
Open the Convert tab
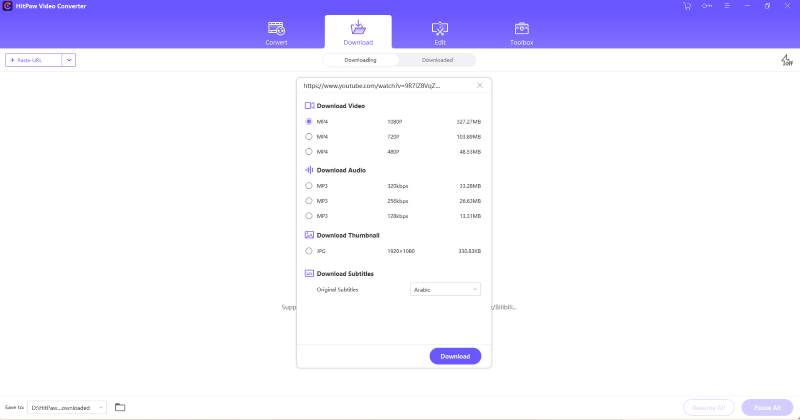click(276, 33)
